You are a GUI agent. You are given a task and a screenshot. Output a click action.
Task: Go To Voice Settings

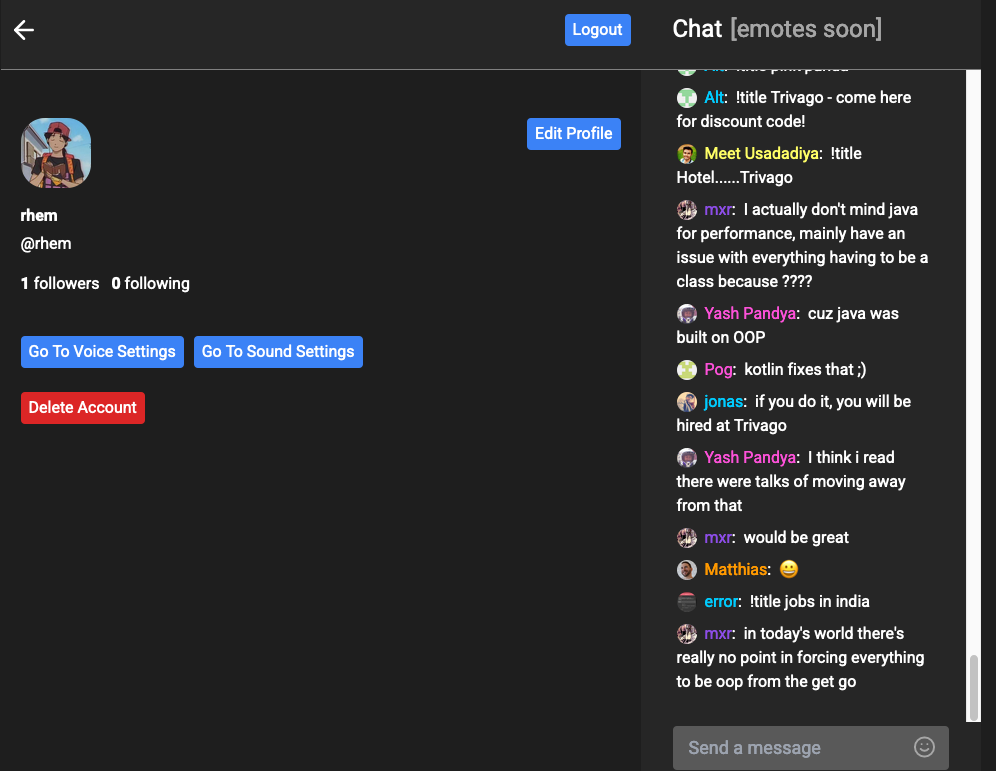click(x=101, y=351)
